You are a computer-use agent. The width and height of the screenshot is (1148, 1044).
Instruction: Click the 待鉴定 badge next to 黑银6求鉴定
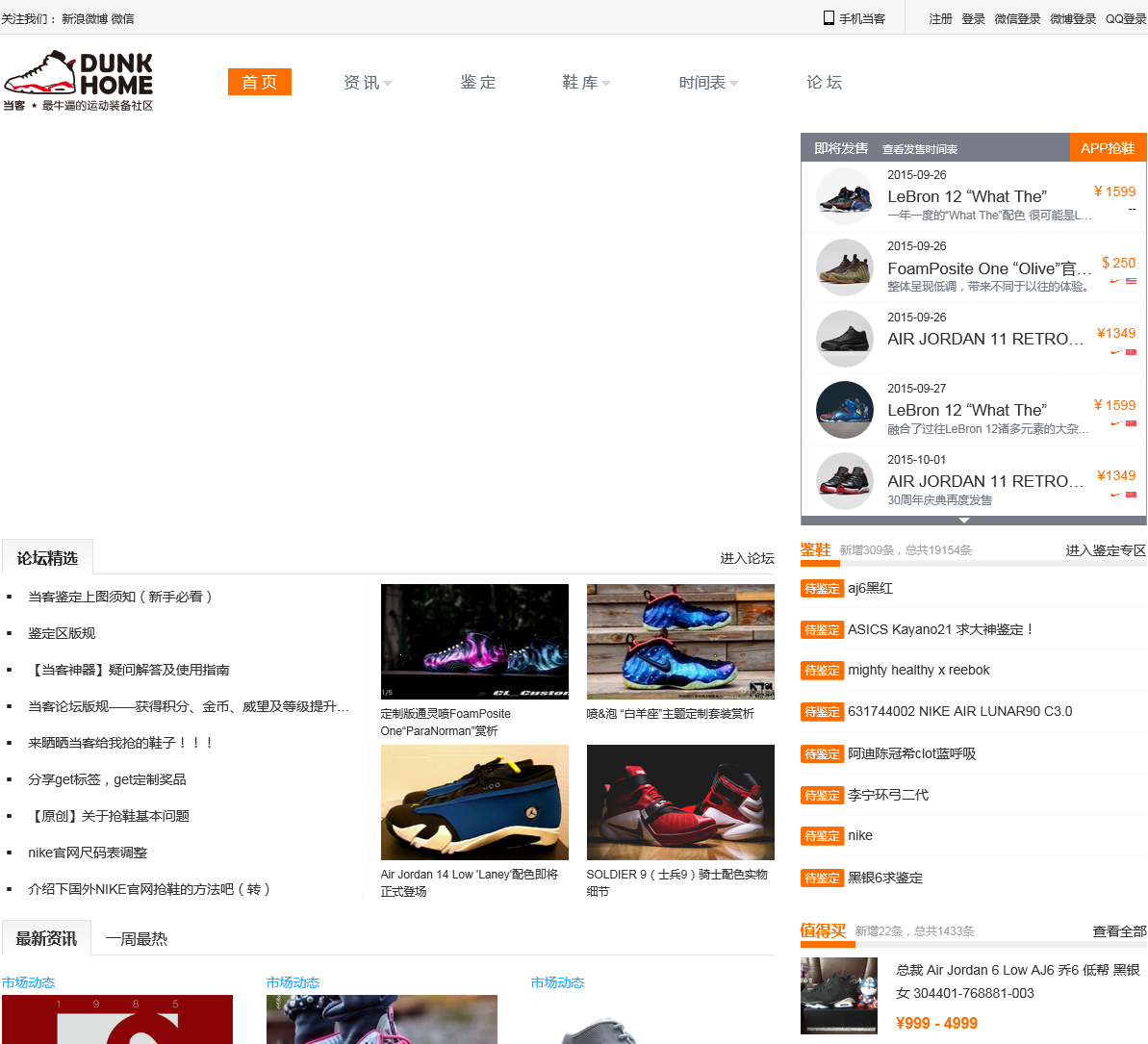click(x=822, y=878)
